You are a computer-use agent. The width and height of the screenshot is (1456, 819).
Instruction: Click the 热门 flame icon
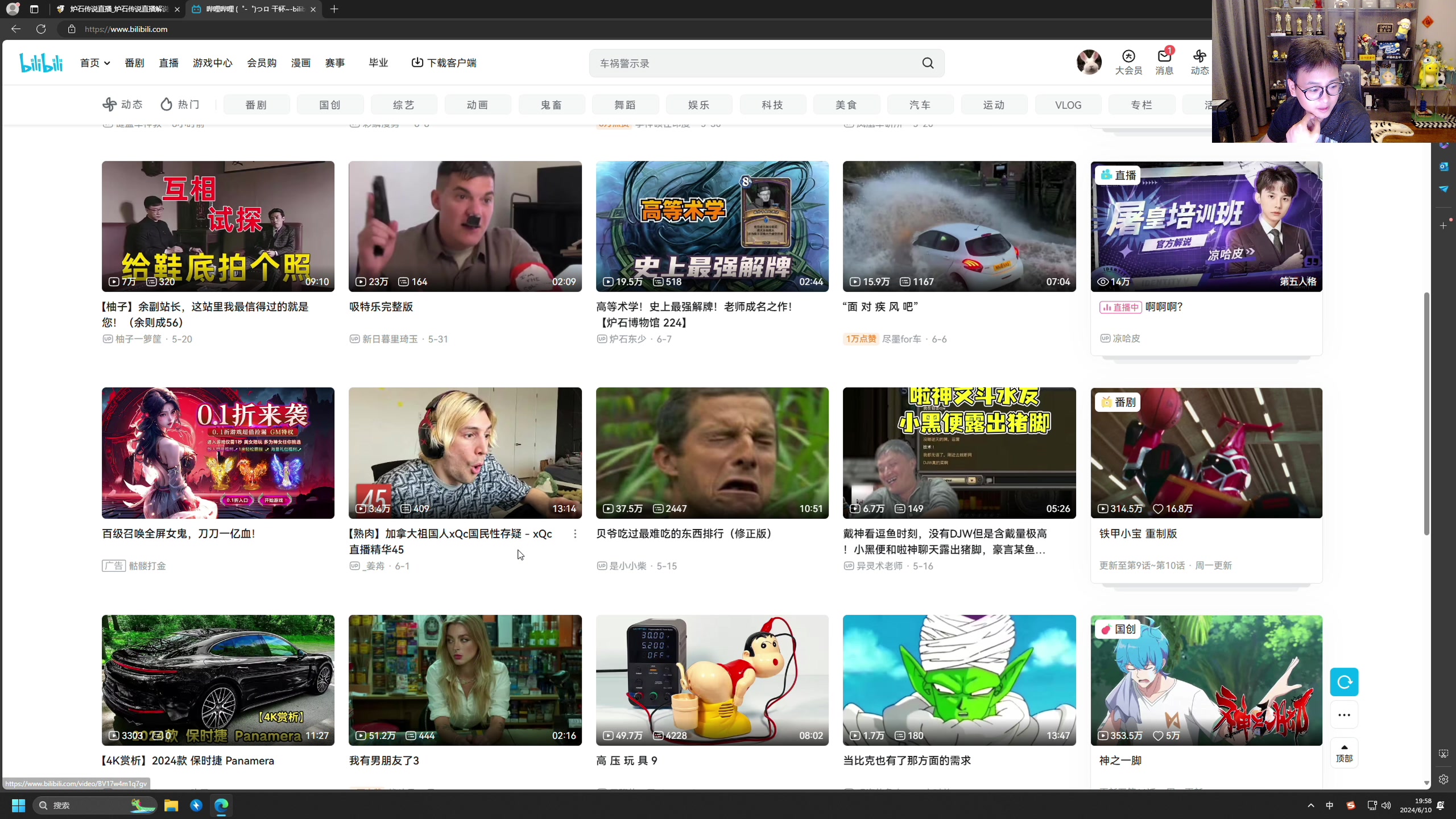click(166, 104)
